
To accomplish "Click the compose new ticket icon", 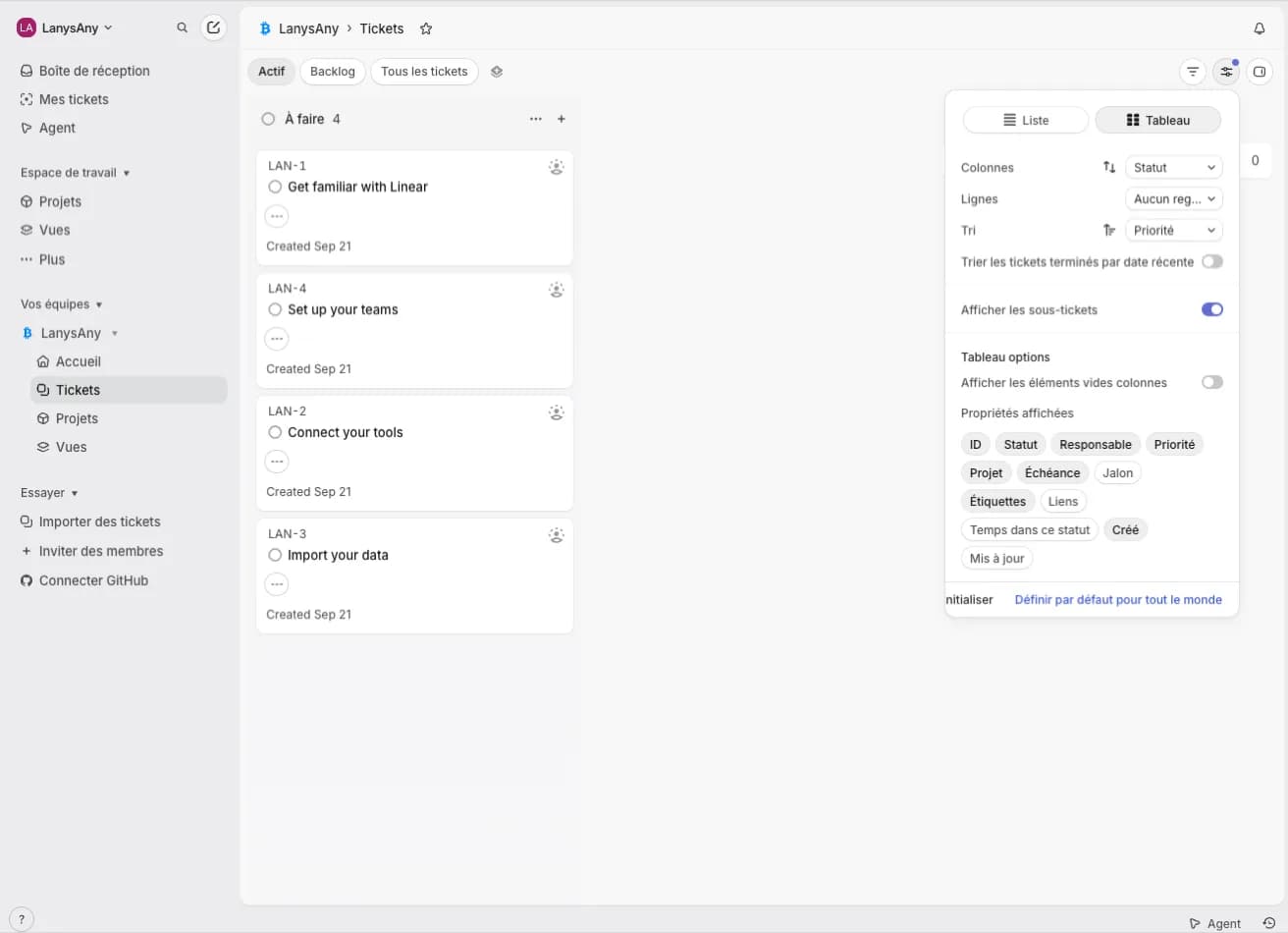I will point(213,27).
